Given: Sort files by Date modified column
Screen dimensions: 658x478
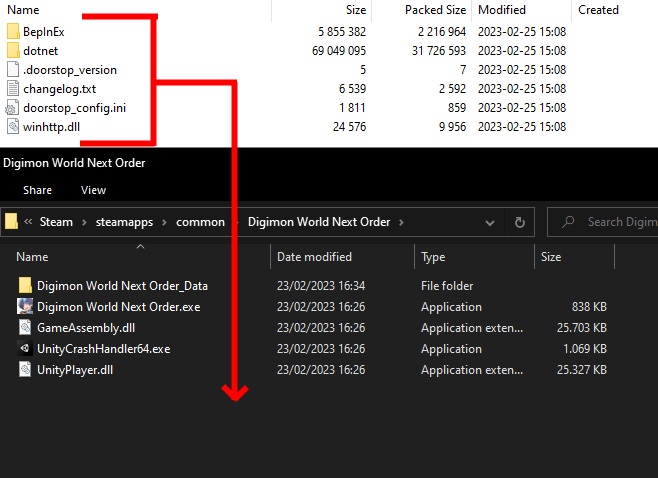Looking at the screenshot, I should coord(314,257).
